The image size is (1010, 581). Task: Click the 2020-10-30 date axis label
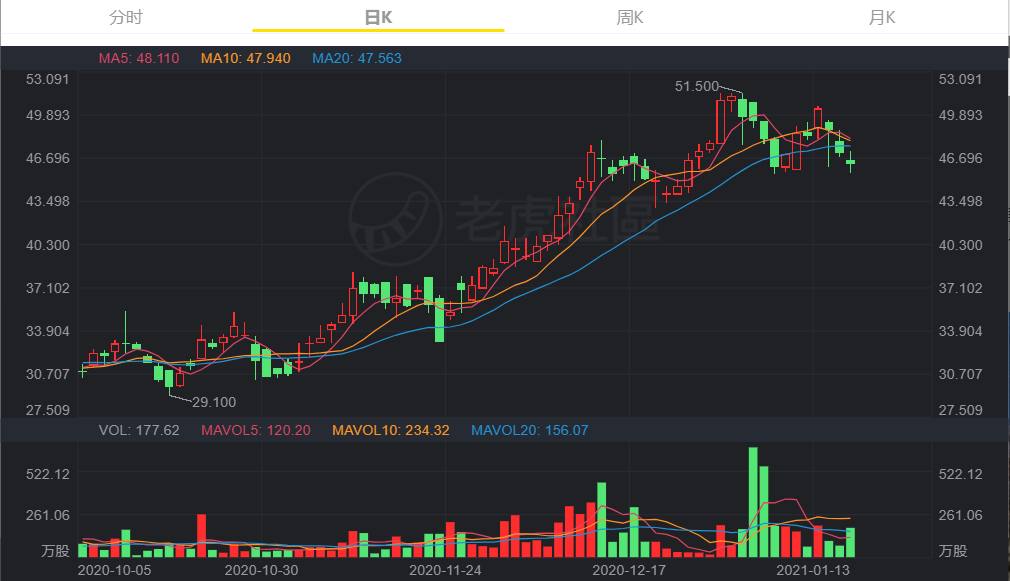pyautogui.click(x=262, y=570)
